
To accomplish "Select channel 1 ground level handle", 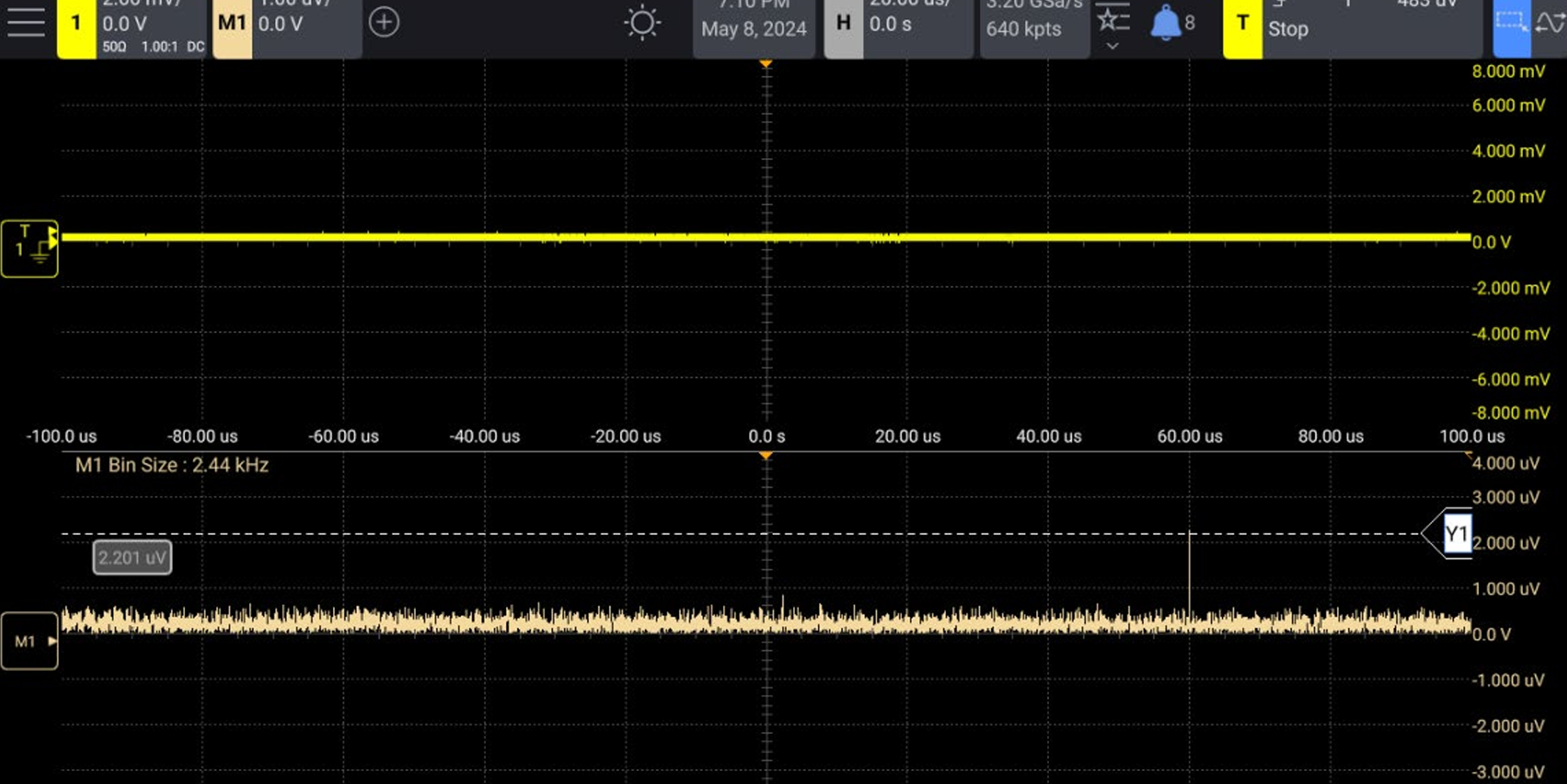I will pos(29,249).
